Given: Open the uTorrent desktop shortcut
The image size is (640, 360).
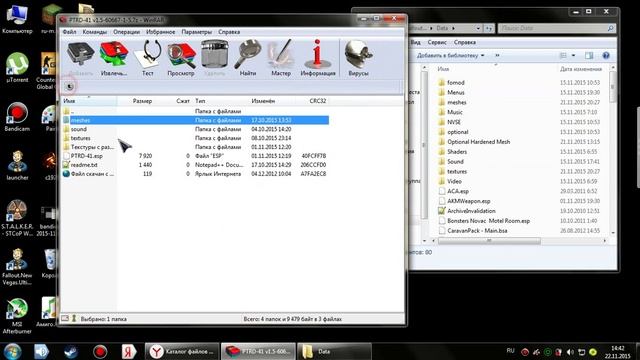Looking at the screenshot, I should (x=17, y=68).
